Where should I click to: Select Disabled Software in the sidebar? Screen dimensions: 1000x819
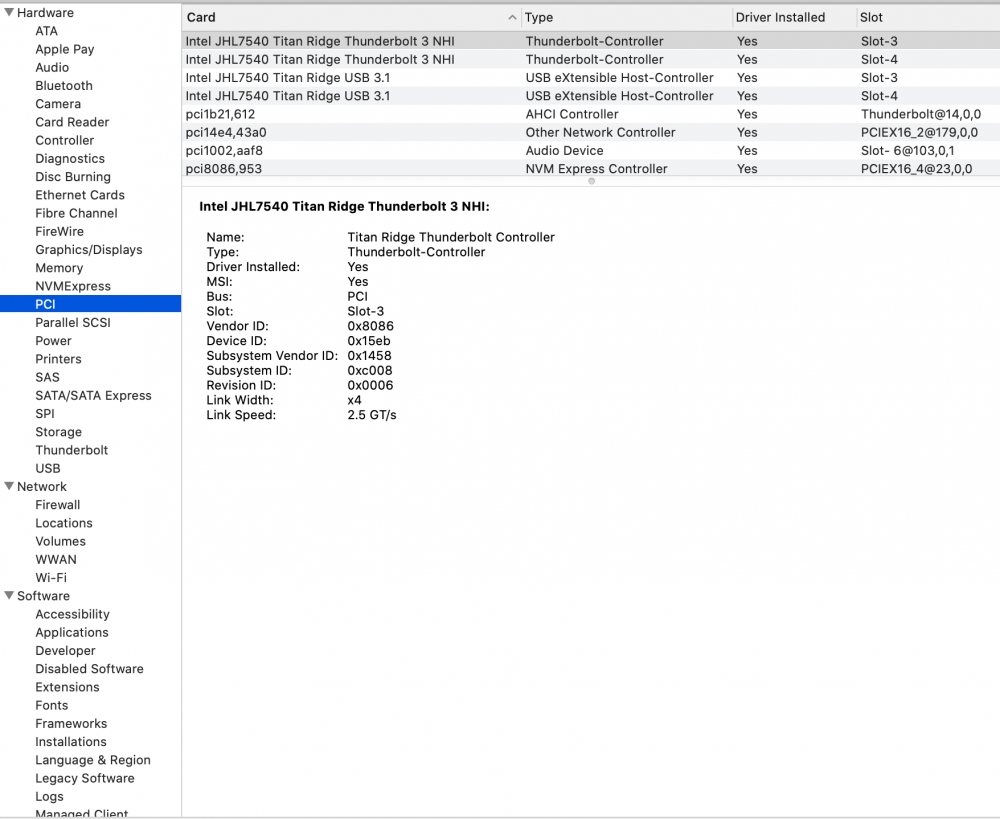(89, 668)
